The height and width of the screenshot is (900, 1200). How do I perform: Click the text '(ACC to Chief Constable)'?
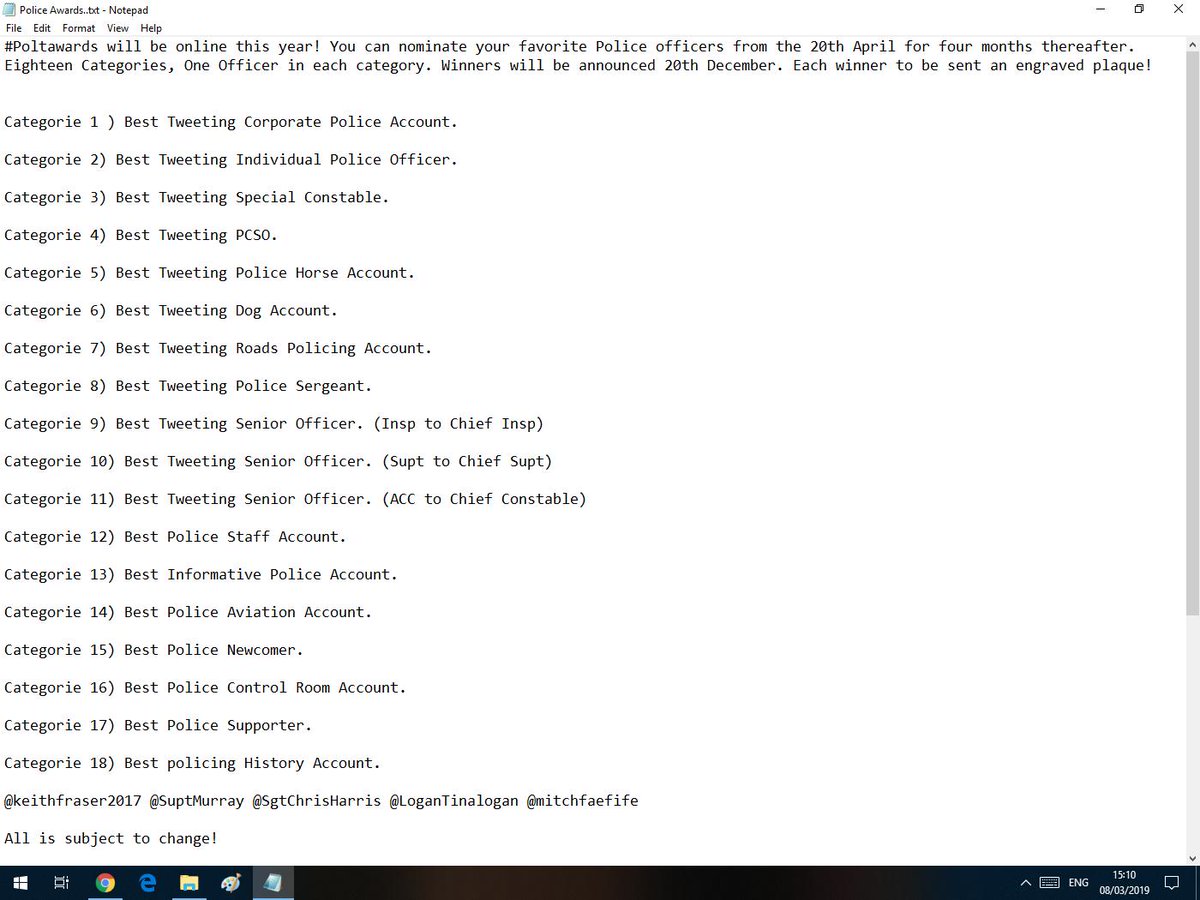(x=484, y=499)
